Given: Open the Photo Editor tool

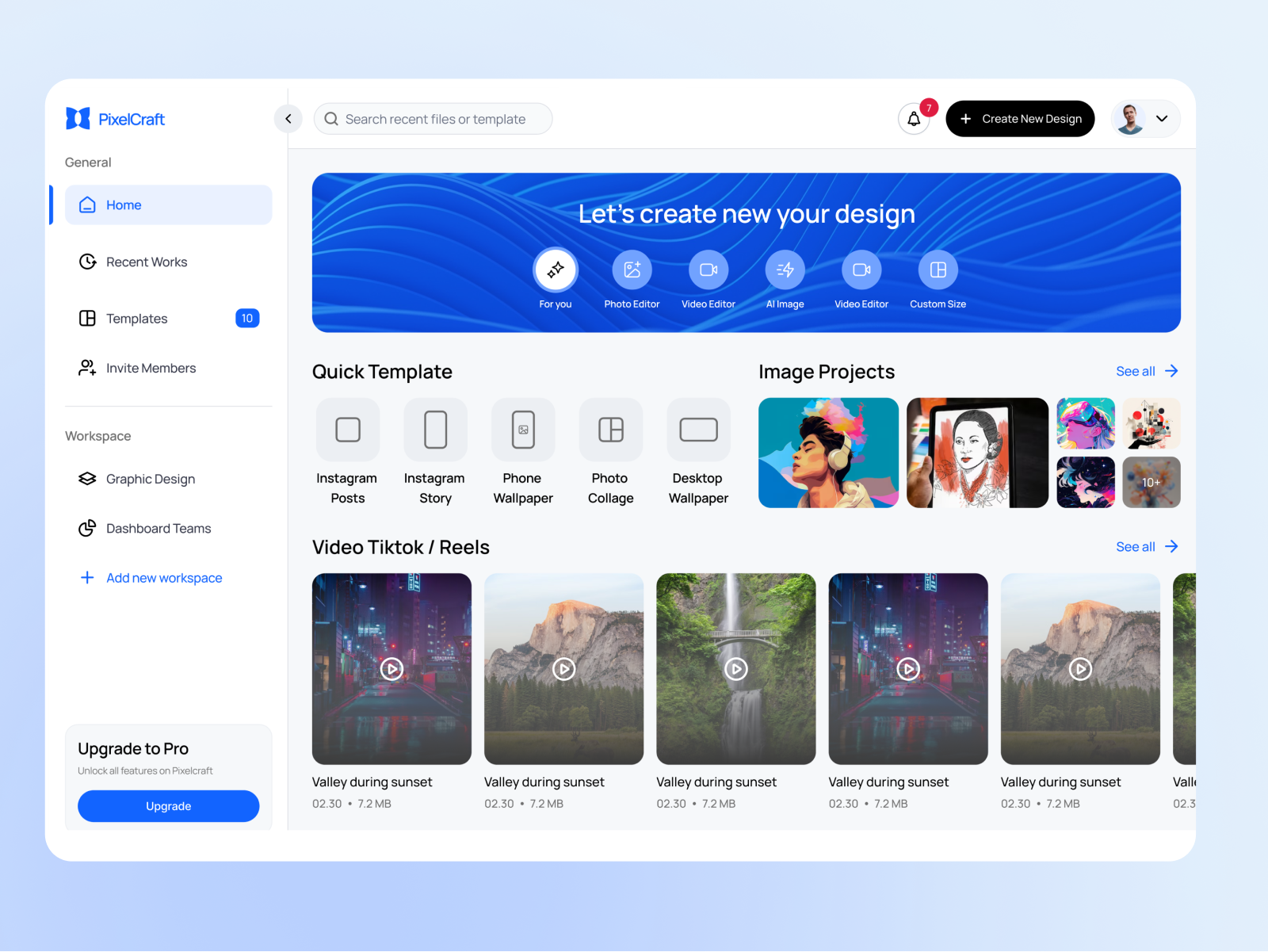Looking at the screenshot, I should [632, 270].
